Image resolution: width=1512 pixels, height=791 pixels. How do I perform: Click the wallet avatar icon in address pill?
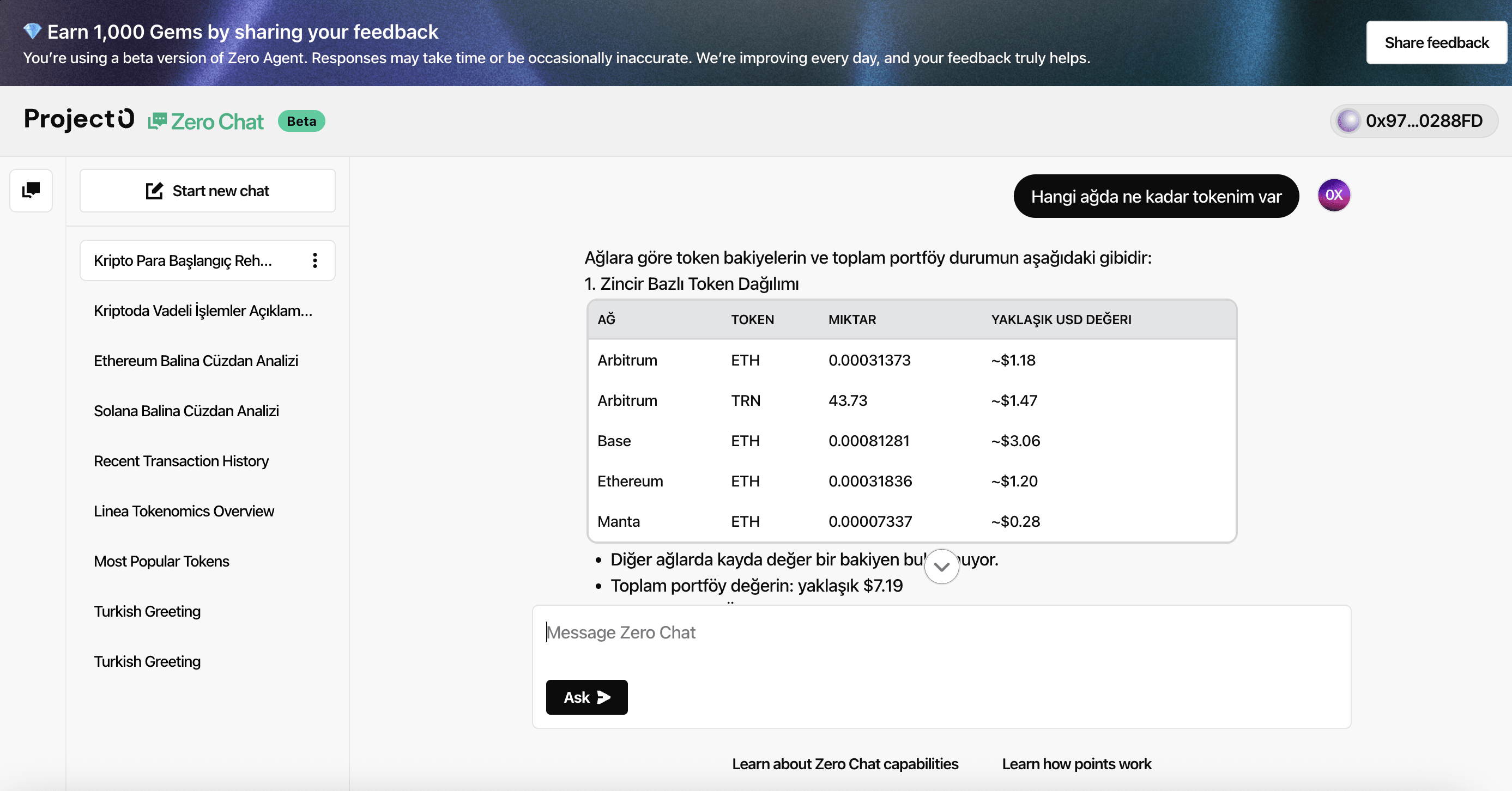click(x=1348, y=121)
